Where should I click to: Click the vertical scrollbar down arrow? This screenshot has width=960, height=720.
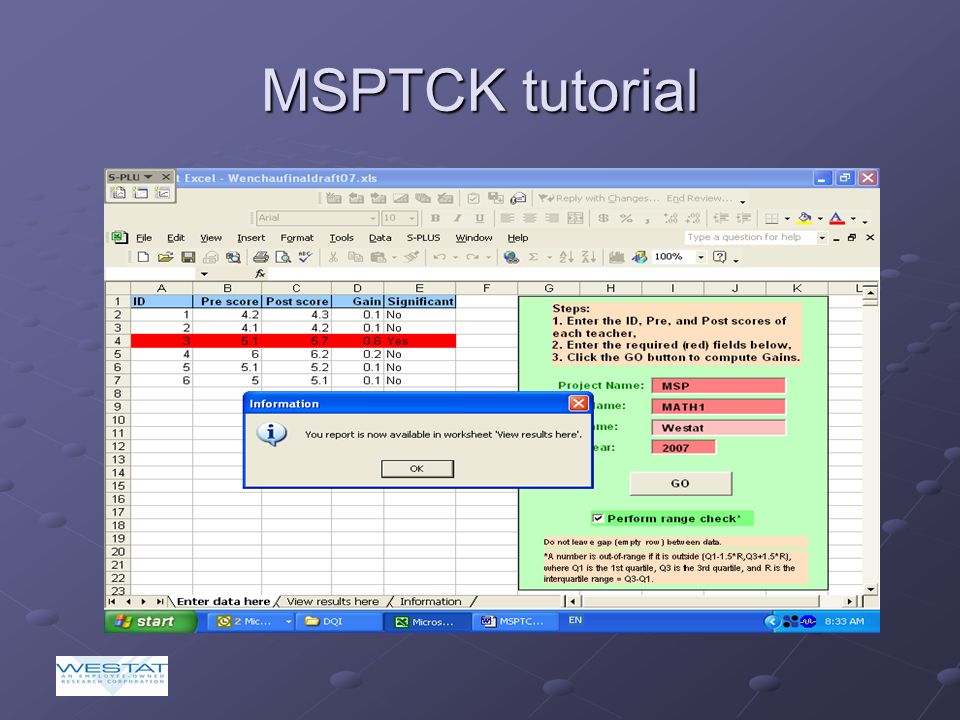click(871, 589)
